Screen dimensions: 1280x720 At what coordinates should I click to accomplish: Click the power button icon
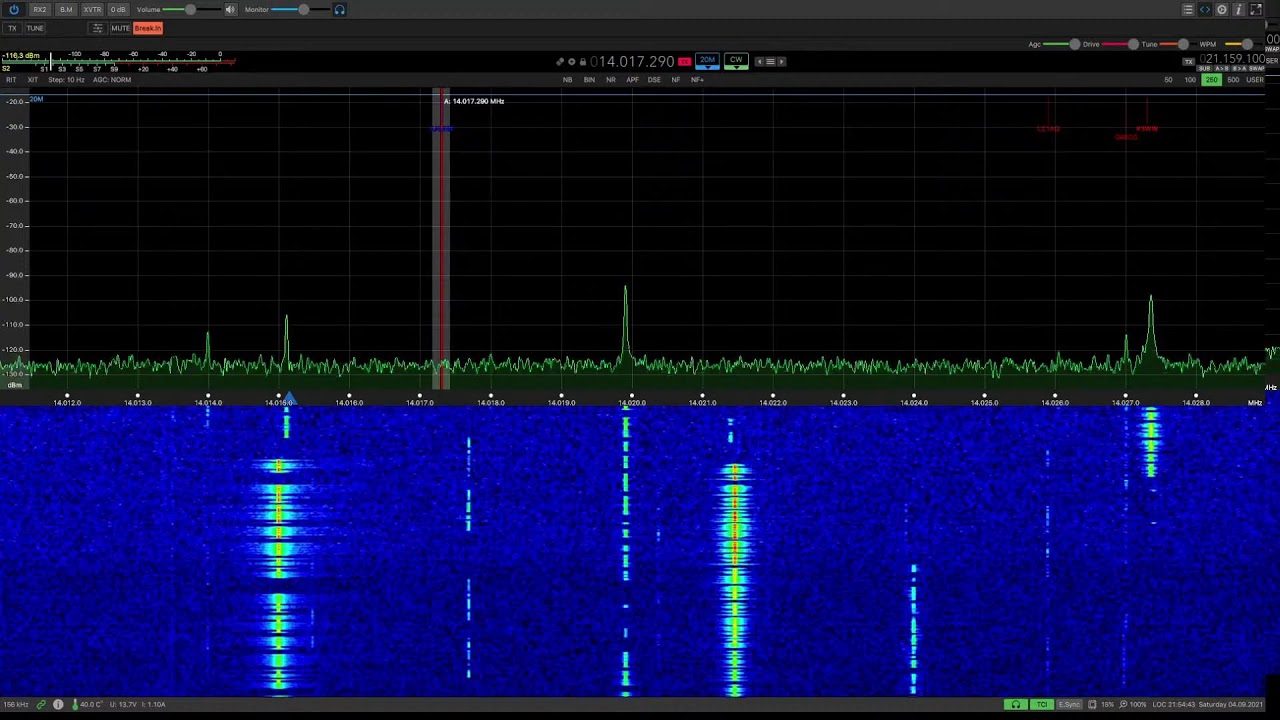[x=14, y=9]
